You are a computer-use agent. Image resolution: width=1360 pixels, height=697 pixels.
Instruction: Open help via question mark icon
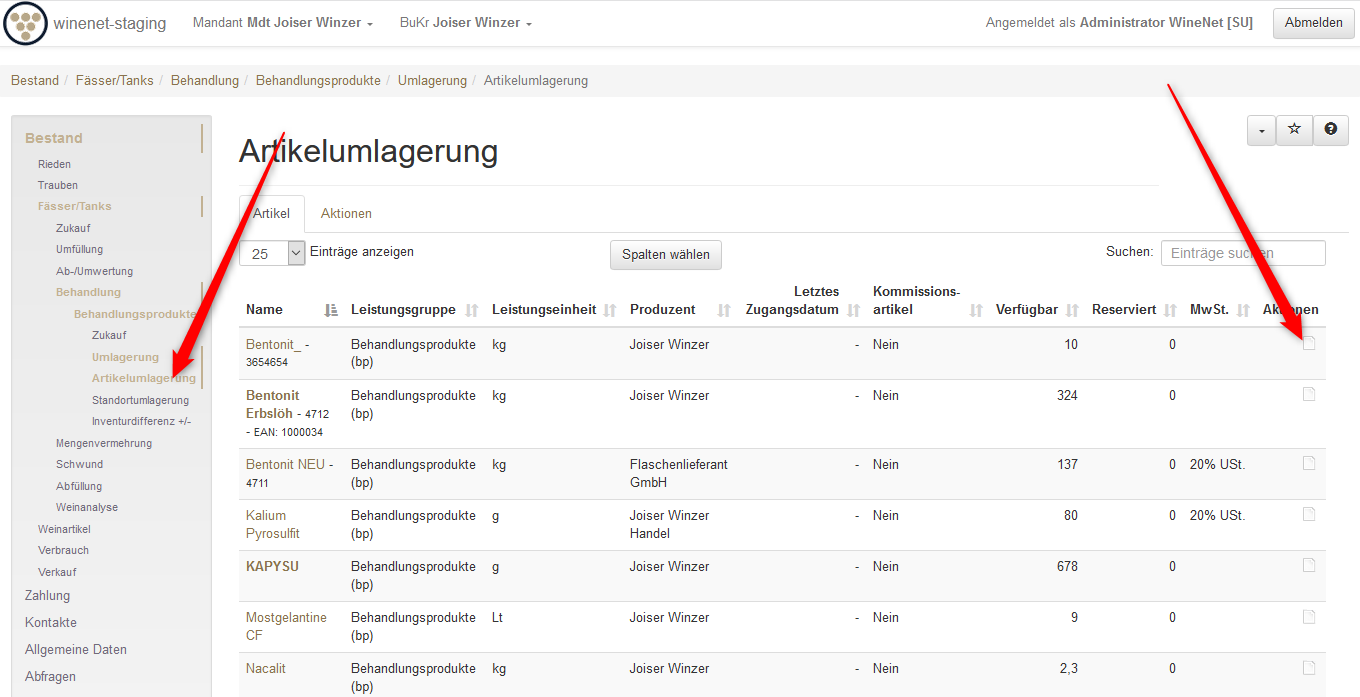[1330, 130]
